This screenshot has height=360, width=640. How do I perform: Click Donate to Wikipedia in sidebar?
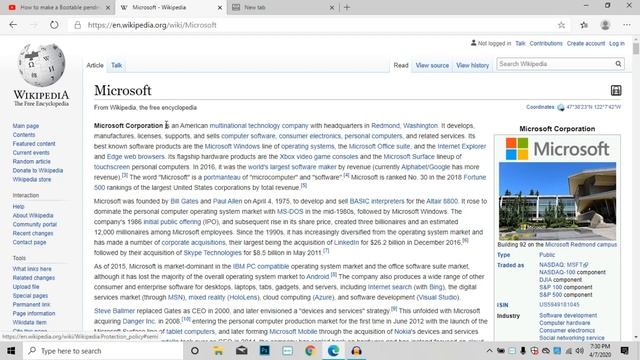coord(38,171)
